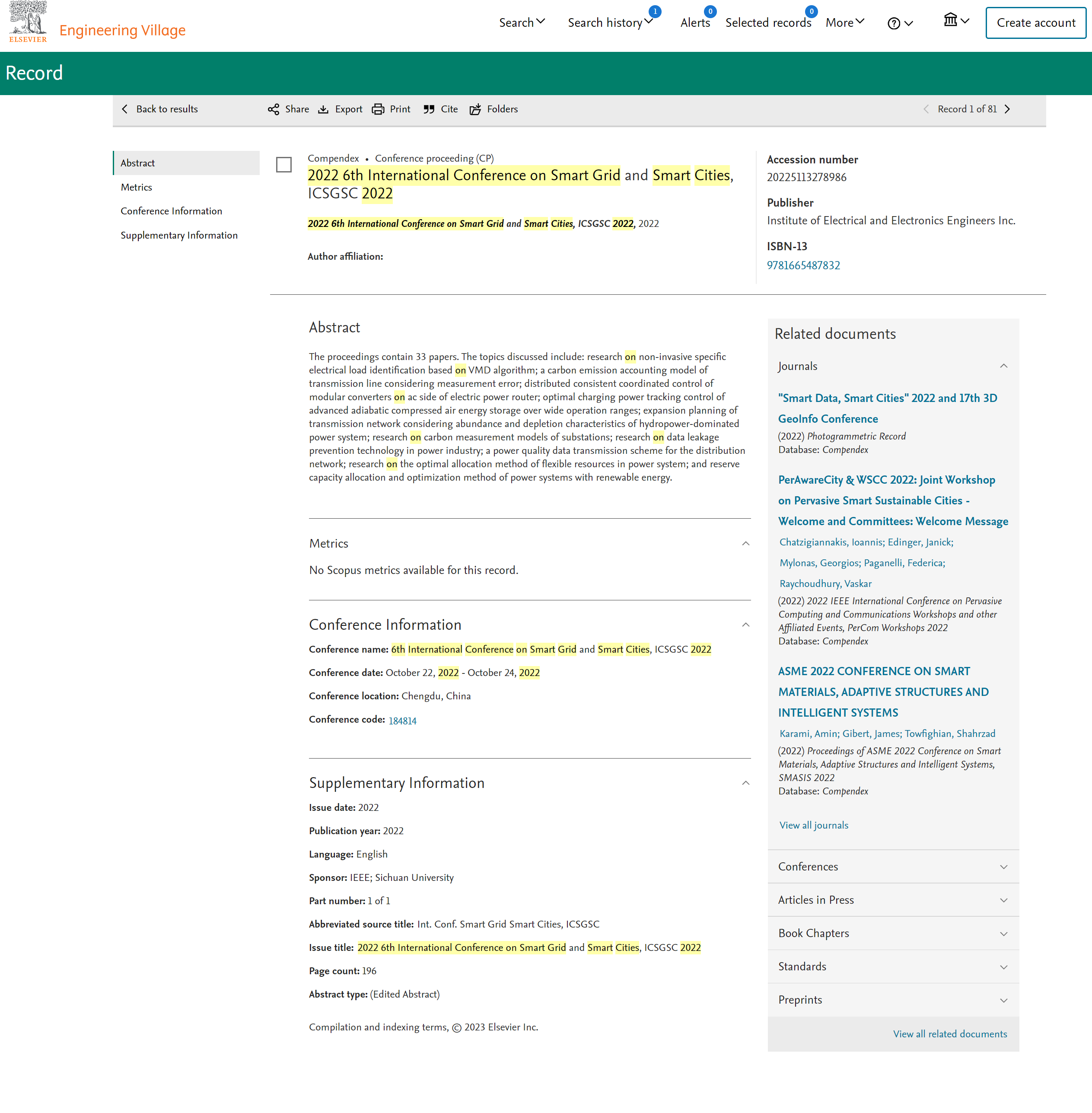The height and width of the screenshot is (1113, 1092).
Task: Click the Cite quotation icon
Action: click(x=429, y=109)
